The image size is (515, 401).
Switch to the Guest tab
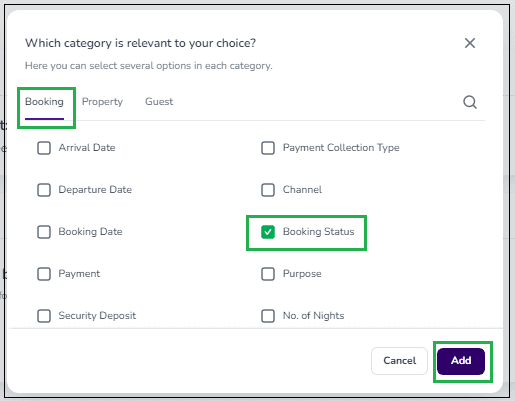click(x=159, y=101)
